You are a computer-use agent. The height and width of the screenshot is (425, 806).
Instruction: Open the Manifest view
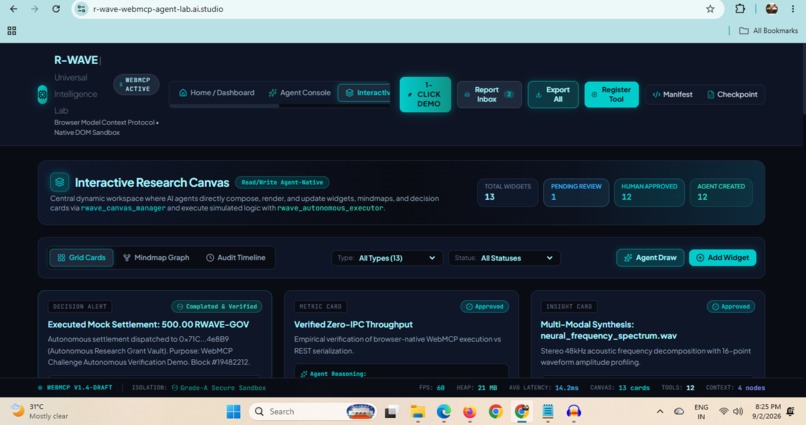click(x=672, y=95)
